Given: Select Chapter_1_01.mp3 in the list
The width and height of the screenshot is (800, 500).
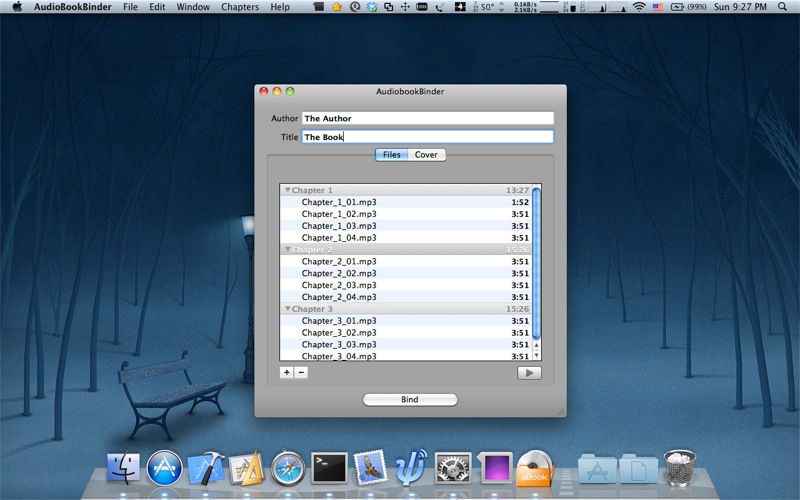Looking at the screenshot, I should (406, 202).
